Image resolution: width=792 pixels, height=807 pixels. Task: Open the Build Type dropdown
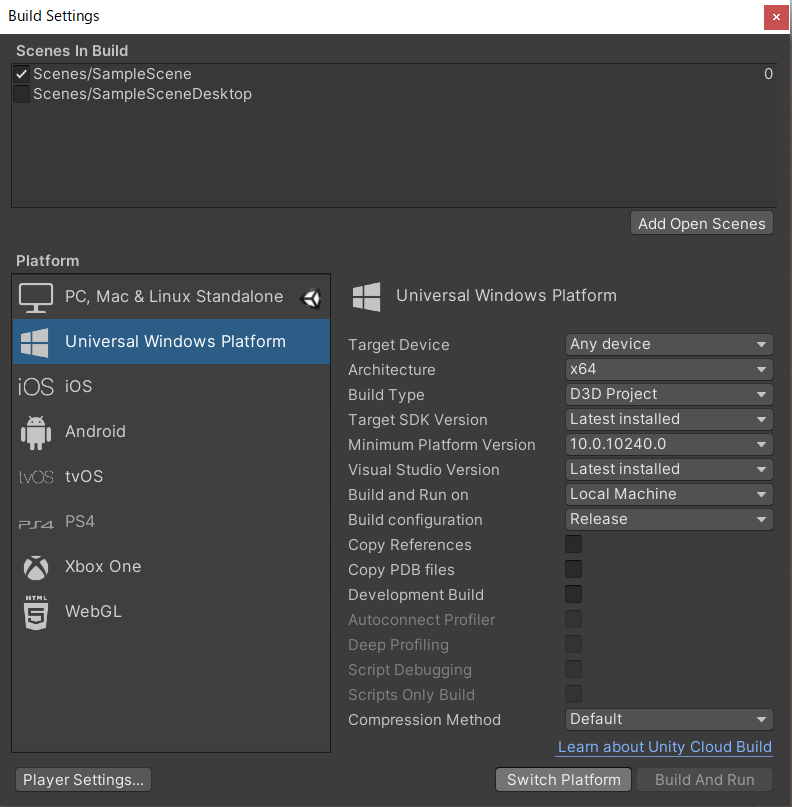[x=669, y=394]
